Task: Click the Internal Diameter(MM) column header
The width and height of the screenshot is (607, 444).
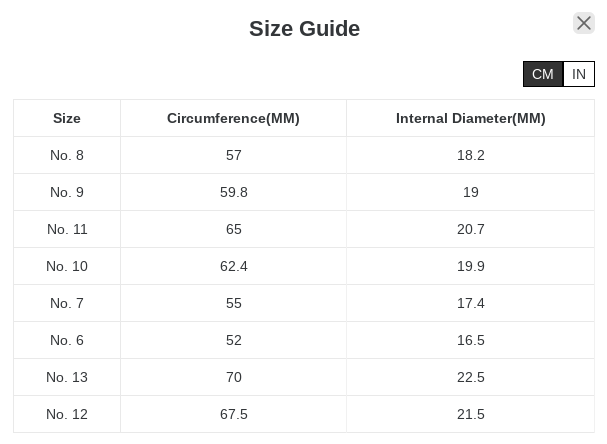Action: [470, 118]
